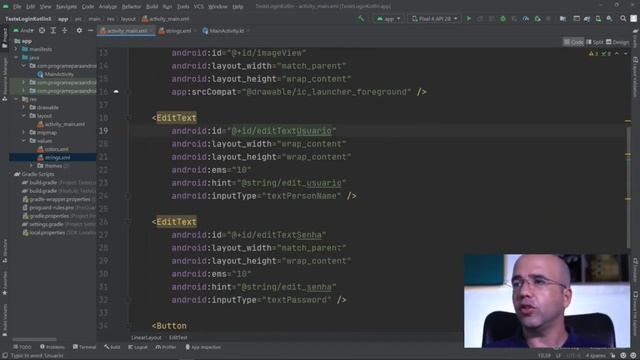Screen dimensions: 640x360
Task: Open the Resource Manager side tab
Action: (4, 80)
